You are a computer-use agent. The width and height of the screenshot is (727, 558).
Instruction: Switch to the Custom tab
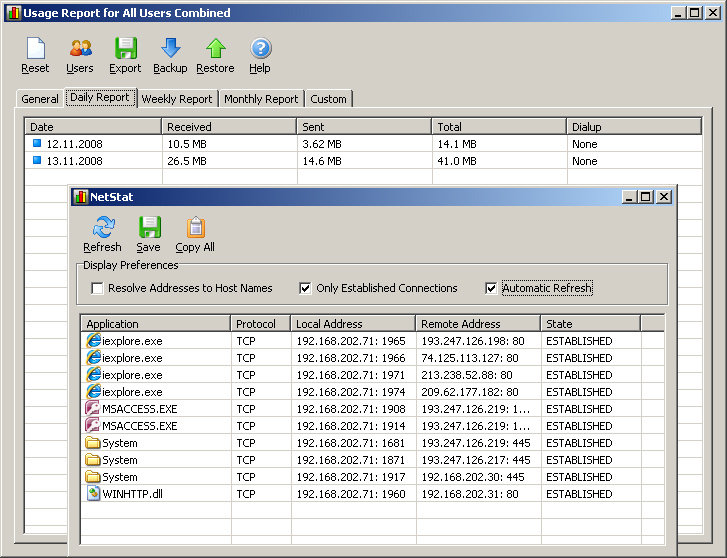[328, 99]
